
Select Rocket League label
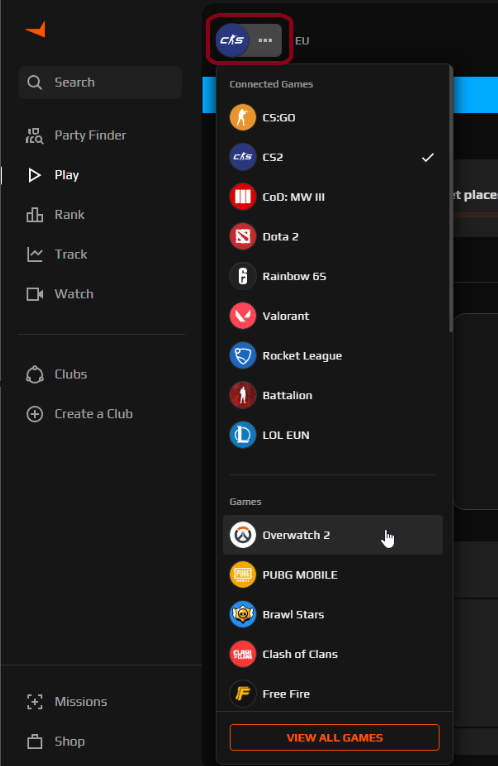(x=302, y=356)
